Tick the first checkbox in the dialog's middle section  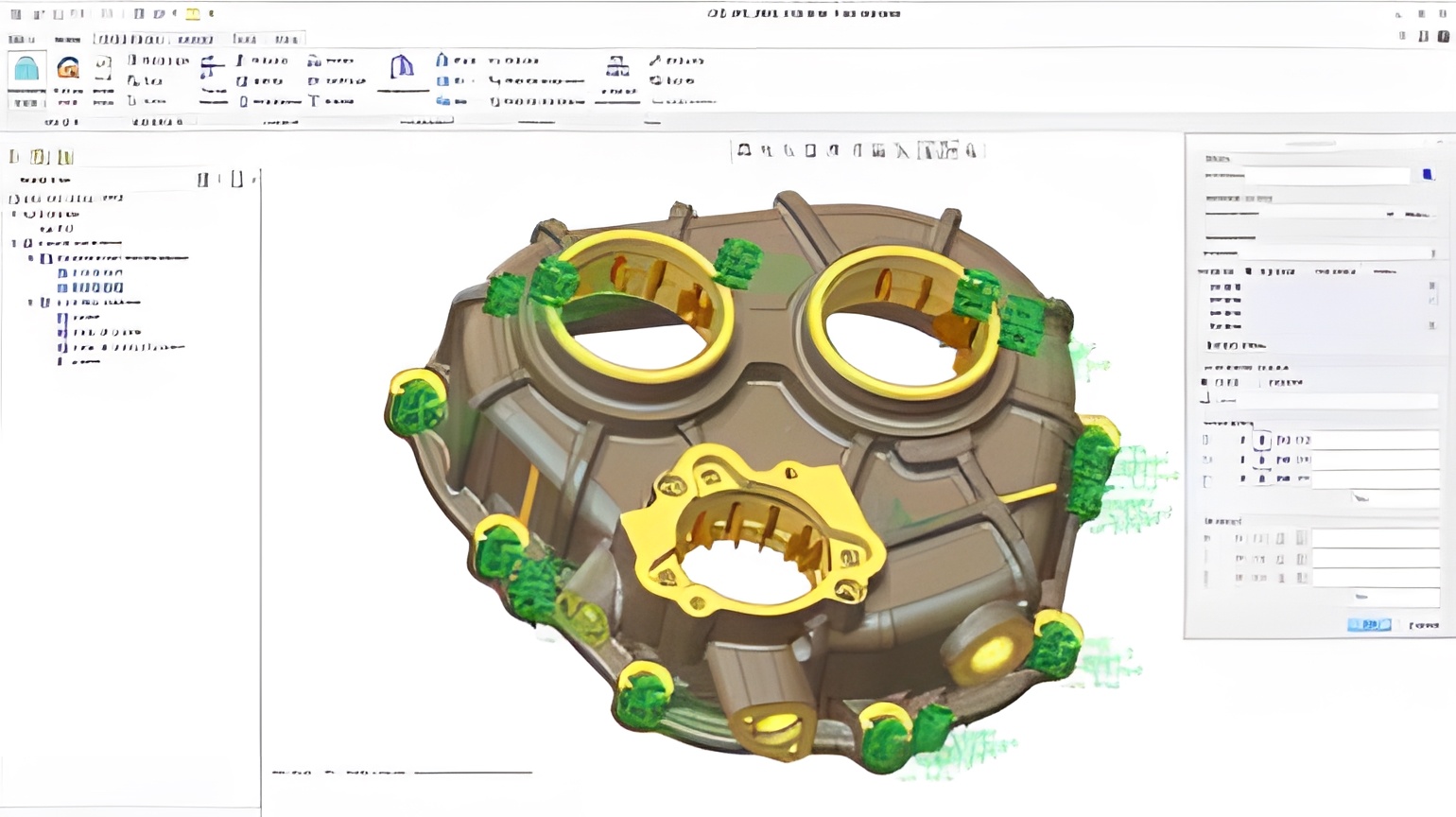pyautogui.click(x=1205, y=440)
